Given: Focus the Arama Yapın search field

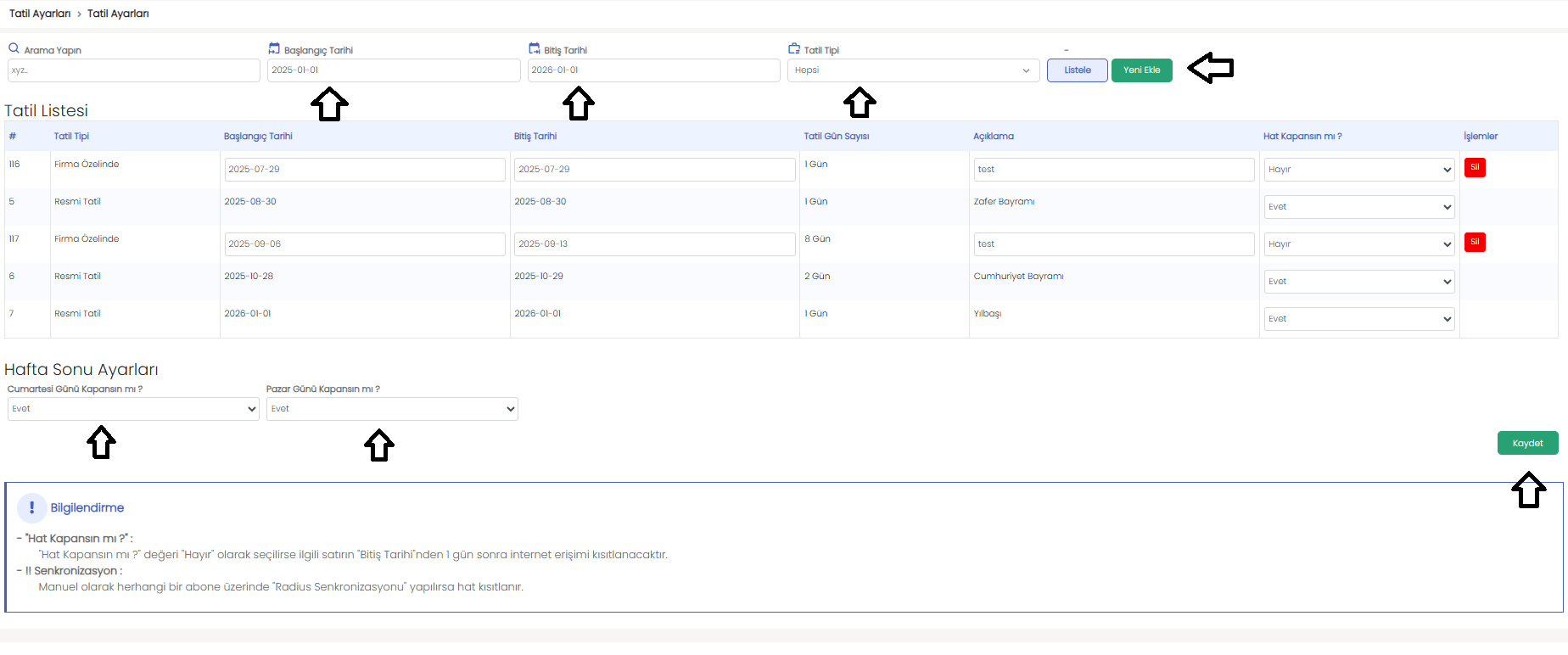Looking at the screenshot, I should [x=133, y=70].
